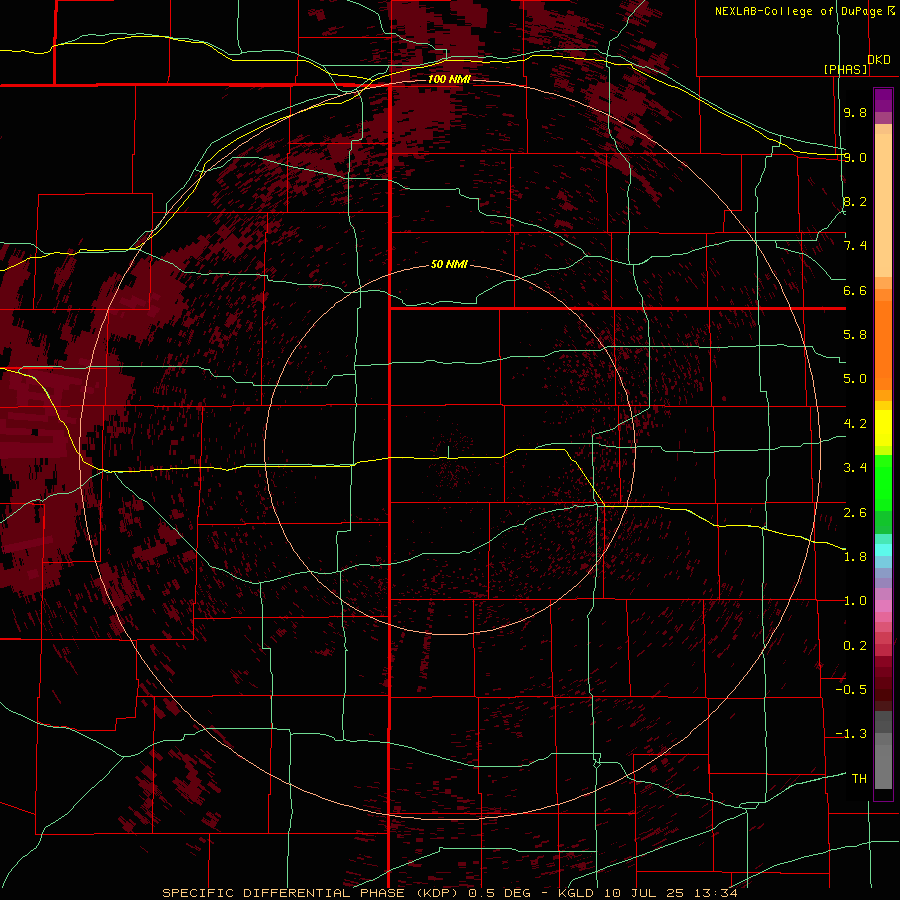The image size is (900, 900).
Task: Click the 3.4 scale value
Action: point(855,468)
